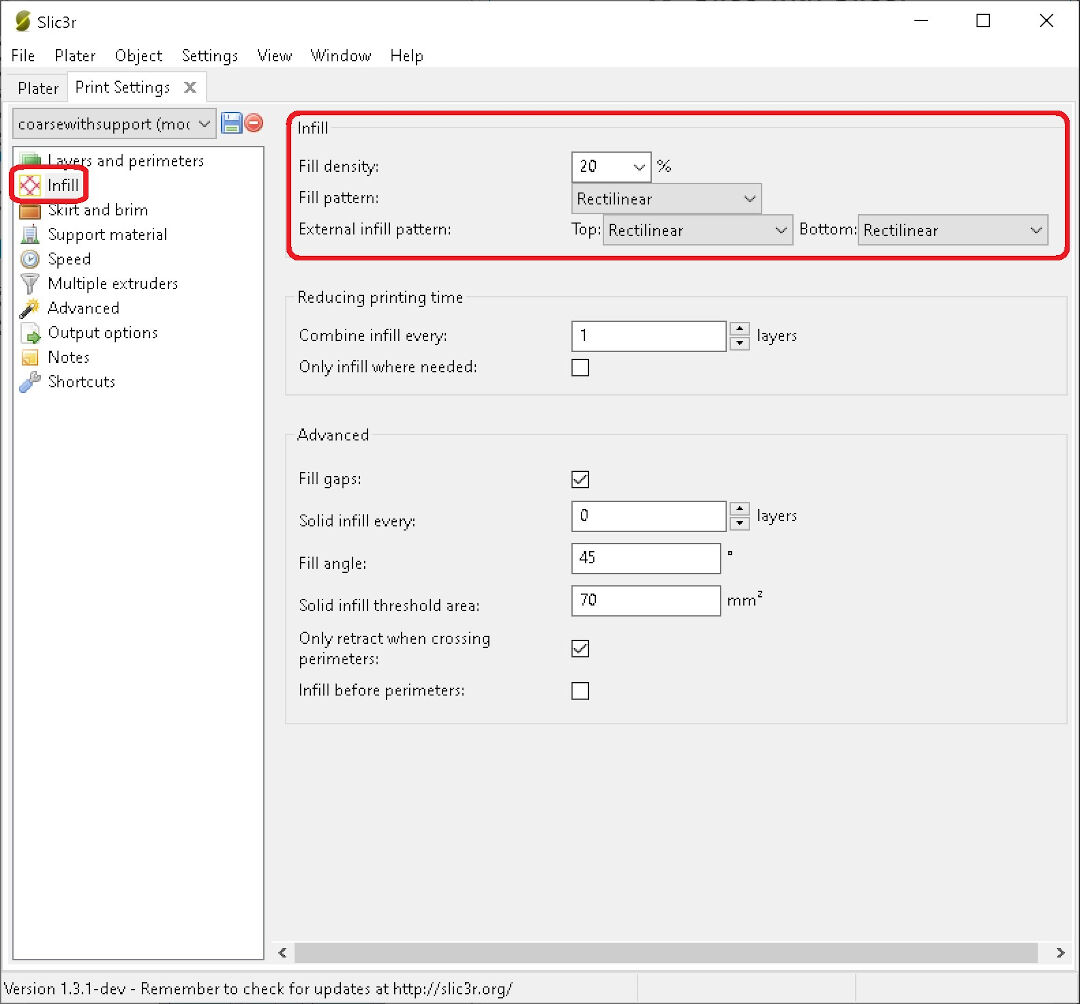Toggle Only retract when crossing perimeters checkbox
1080x1004 pixels.
coord(580,649)
